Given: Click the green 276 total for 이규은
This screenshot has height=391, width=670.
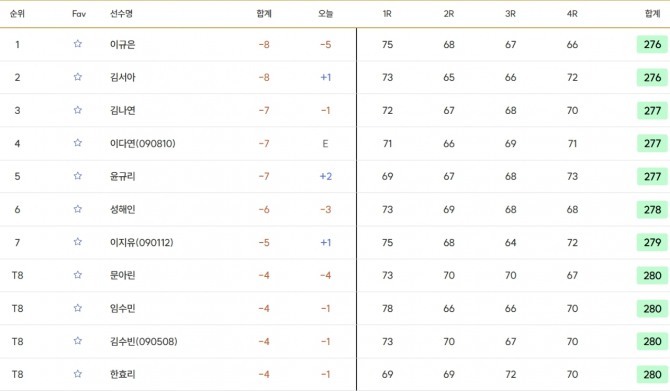Looking at the screenshot, I should (x=652, y=44).
